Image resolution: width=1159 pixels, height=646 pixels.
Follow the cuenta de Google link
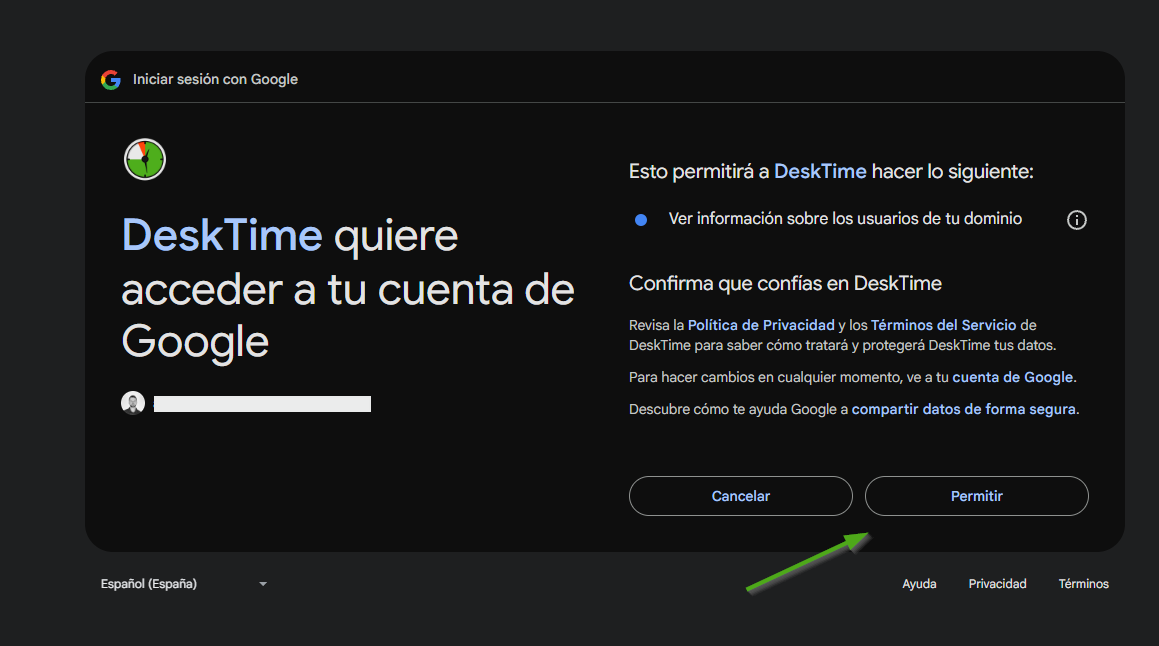[1012, 377]
